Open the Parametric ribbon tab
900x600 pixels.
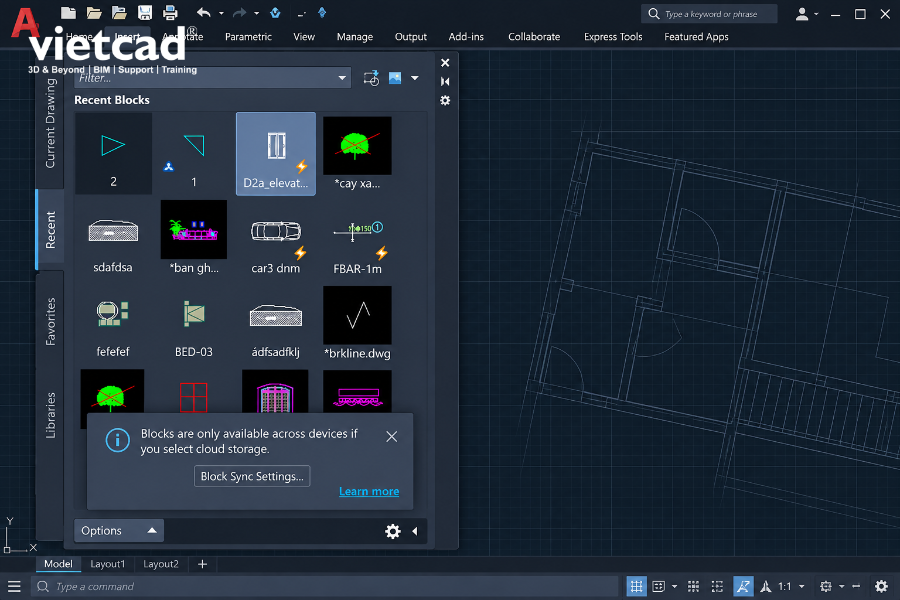(248, 37)
